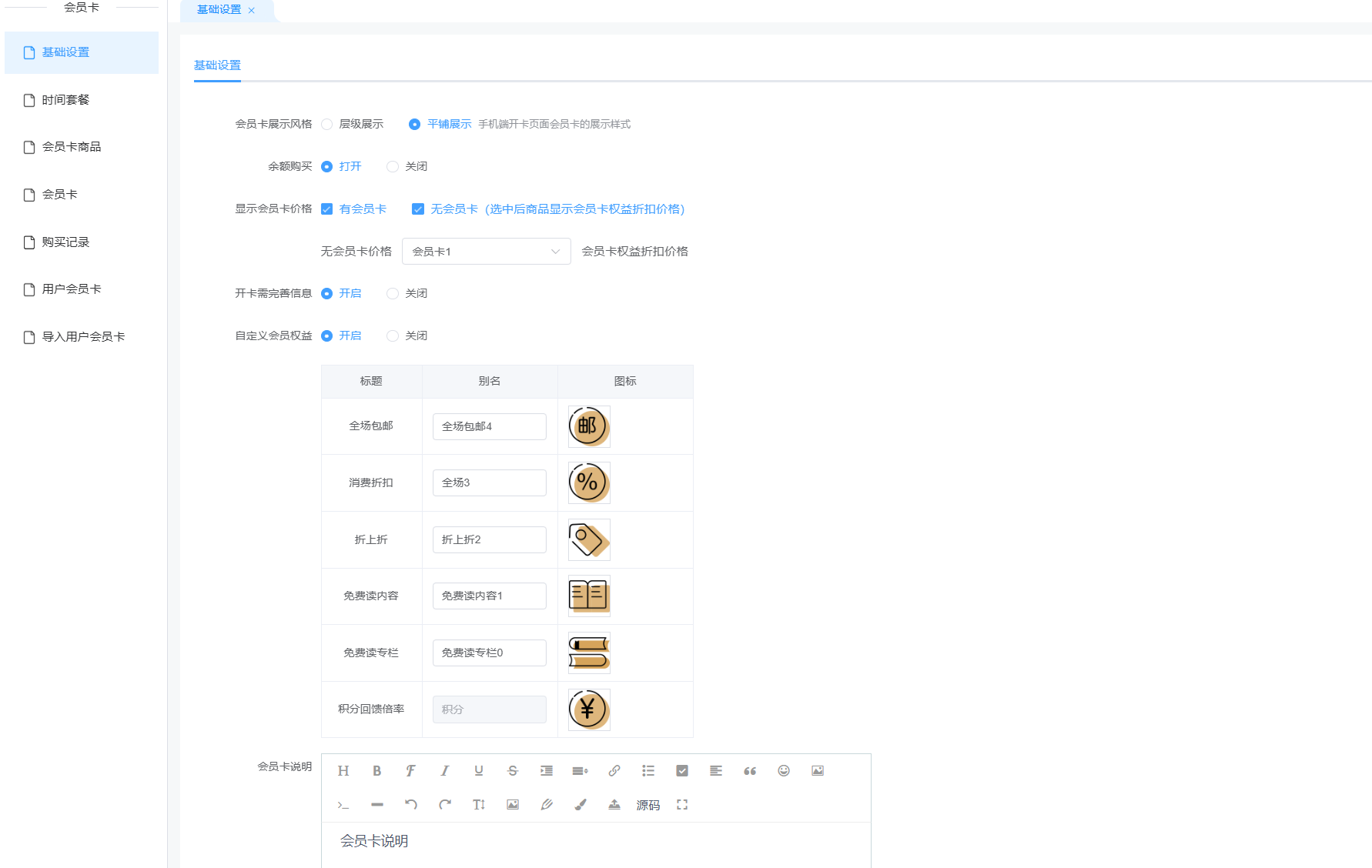Set 余额购买 to 打开

[x=327, y=167]
